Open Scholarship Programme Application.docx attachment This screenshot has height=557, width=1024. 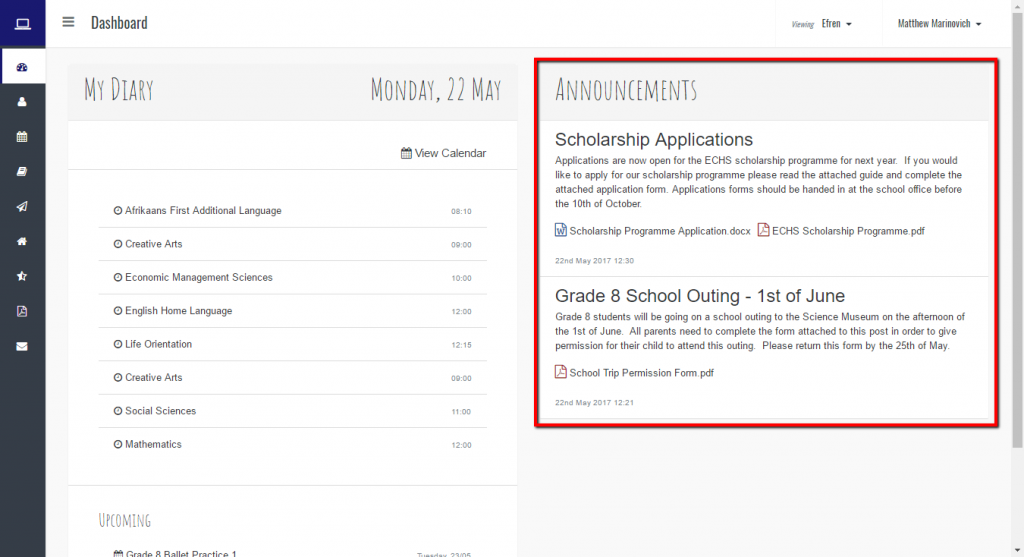coord(660,231)
